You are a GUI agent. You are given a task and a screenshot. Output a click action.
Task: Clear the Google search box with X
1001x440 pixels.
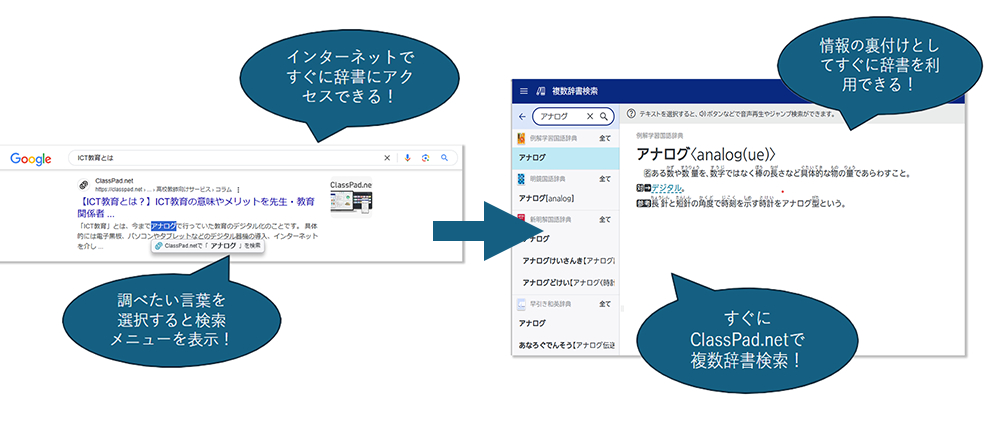[x=387, y=158]
